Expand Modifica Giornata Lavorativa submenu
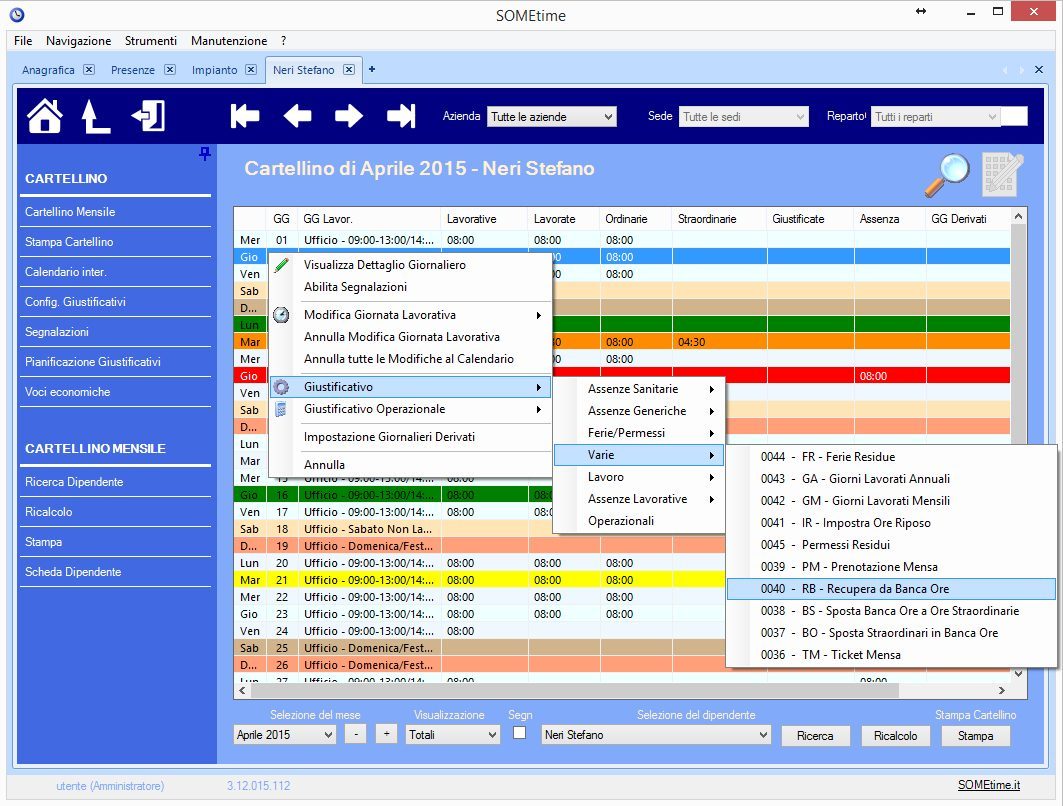Screen dimensions: 1063x806 click(410, 315)
